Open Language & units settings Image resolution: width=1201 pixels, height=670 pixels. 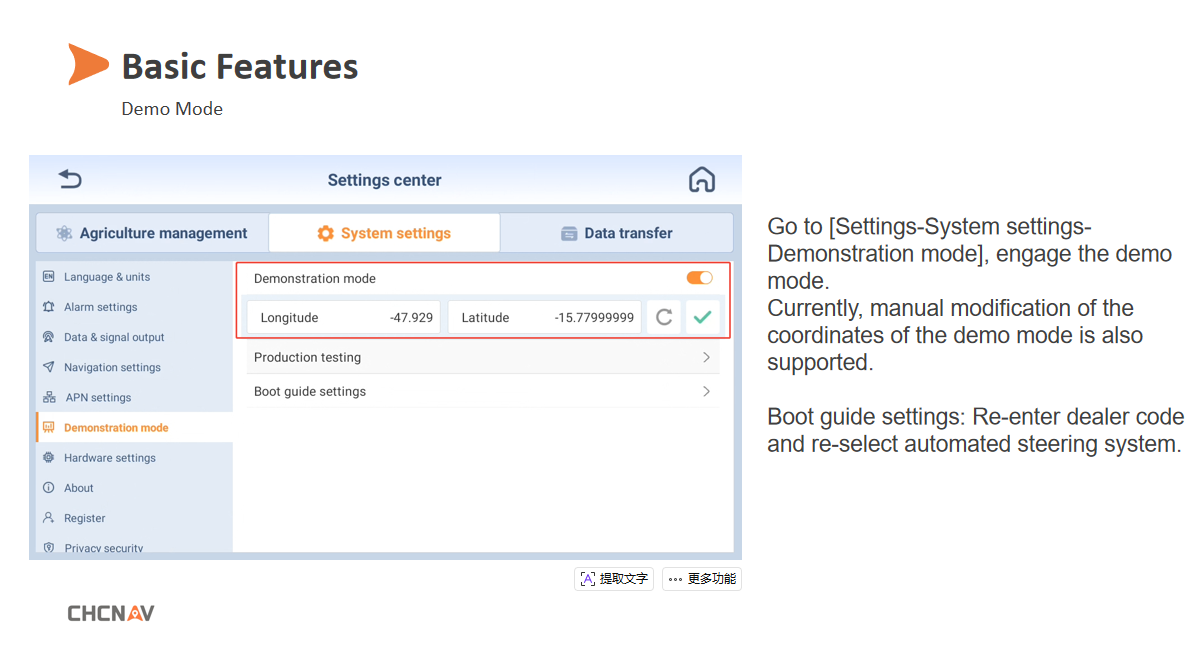click(x=106, y=277)
